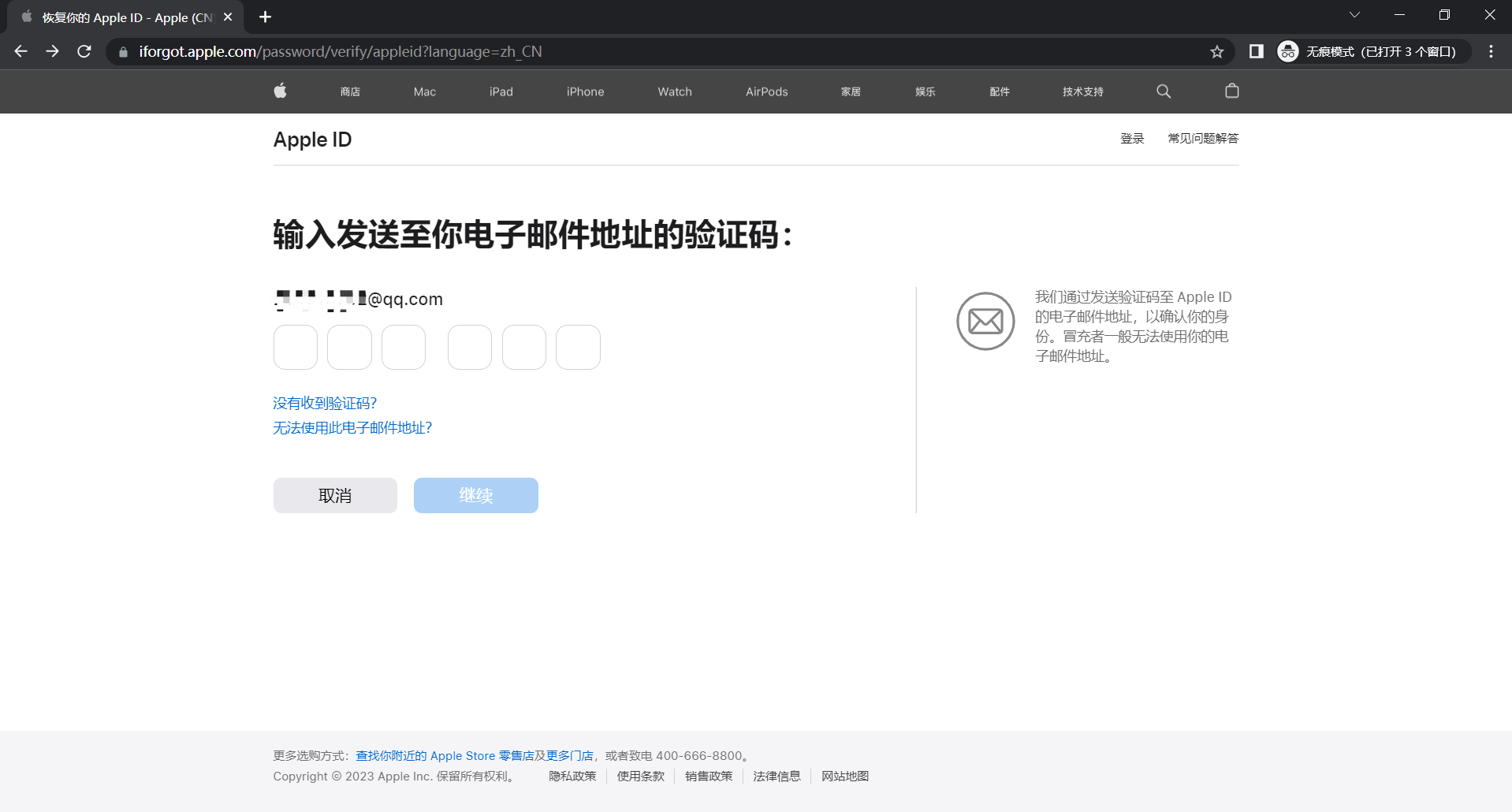This screenshot has width=1512, height=812.
Task: Open the 娱乐 nav item
Action: coord(925,91)
